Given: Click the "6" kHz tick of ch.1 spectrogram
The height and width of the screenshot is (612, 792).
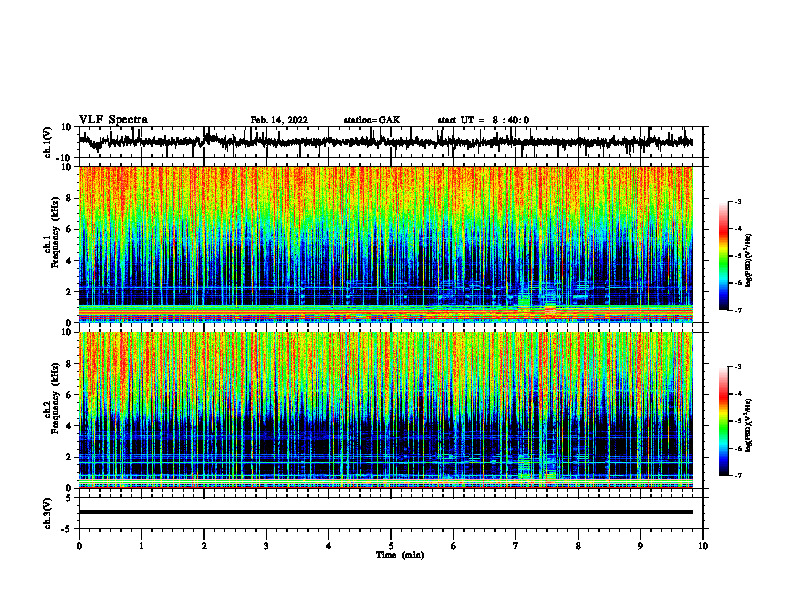Looking at the screenshot, I should tap(70, 229).
